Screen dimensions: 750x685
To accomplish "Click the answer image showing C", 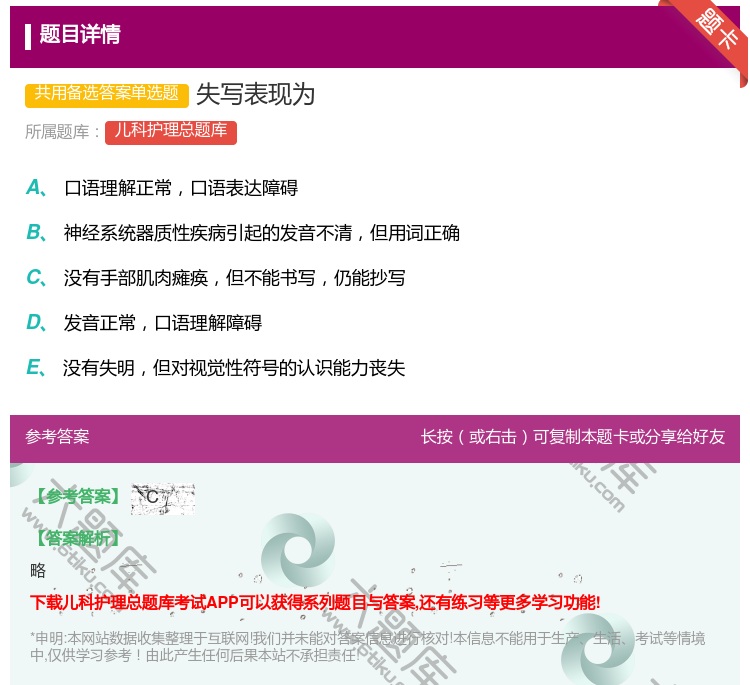I will pyautogui.click(x=163, y=498).
